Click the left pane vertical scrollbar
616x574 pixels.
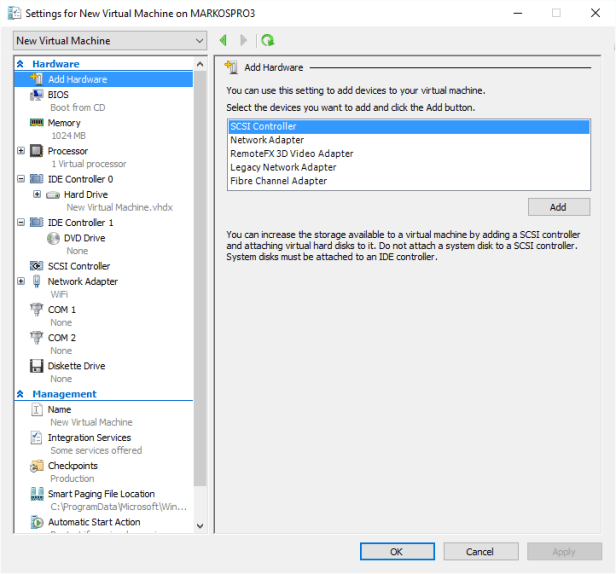(x=200, y=300)
